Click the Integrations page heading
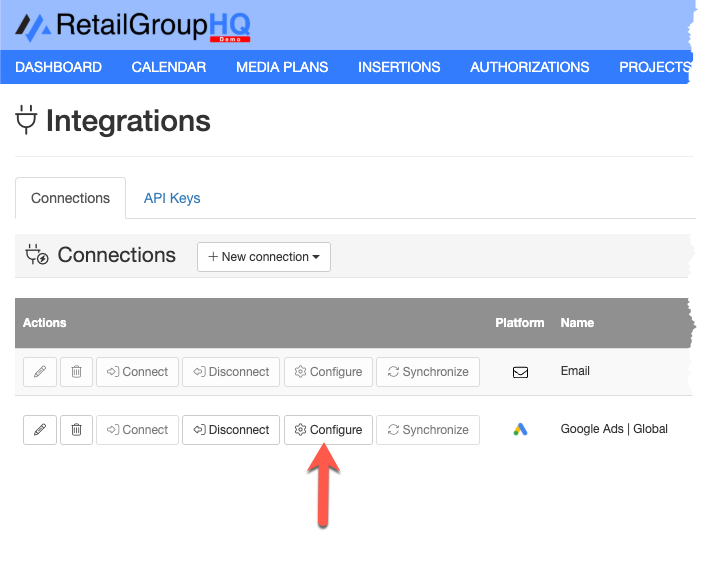This screenshot has width=722, height=578. click(x=128, y=121)
